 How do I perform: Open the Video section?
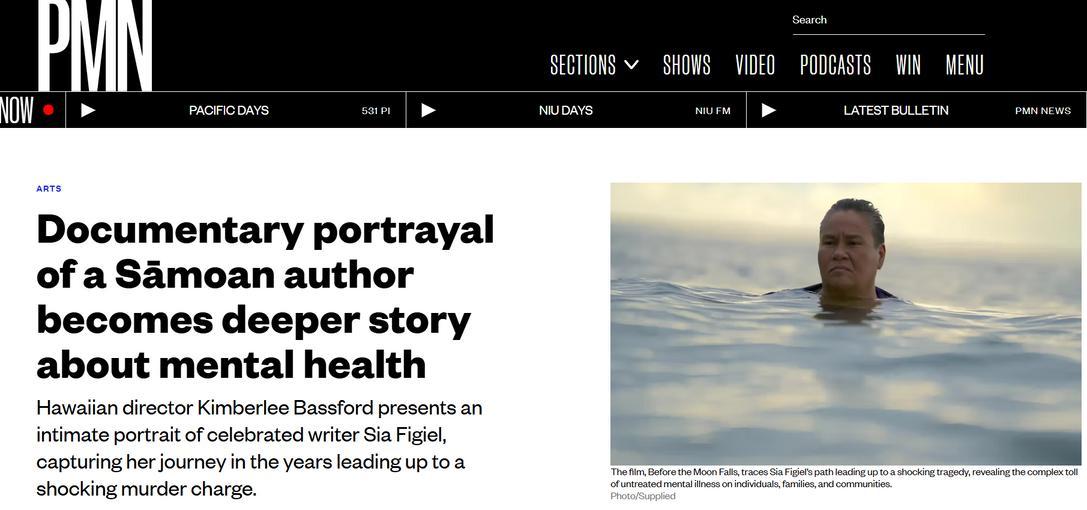point(755,65)
